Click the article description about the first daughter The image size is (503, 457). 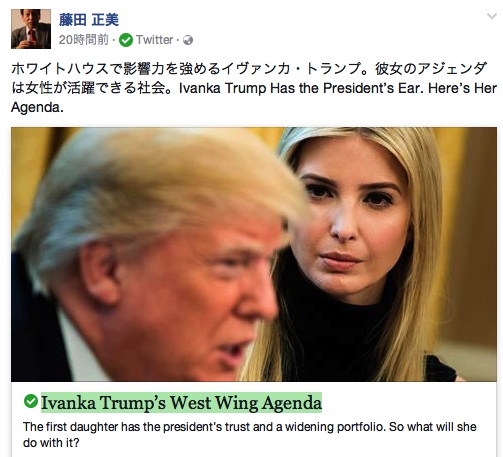click(x=250, y=435)
